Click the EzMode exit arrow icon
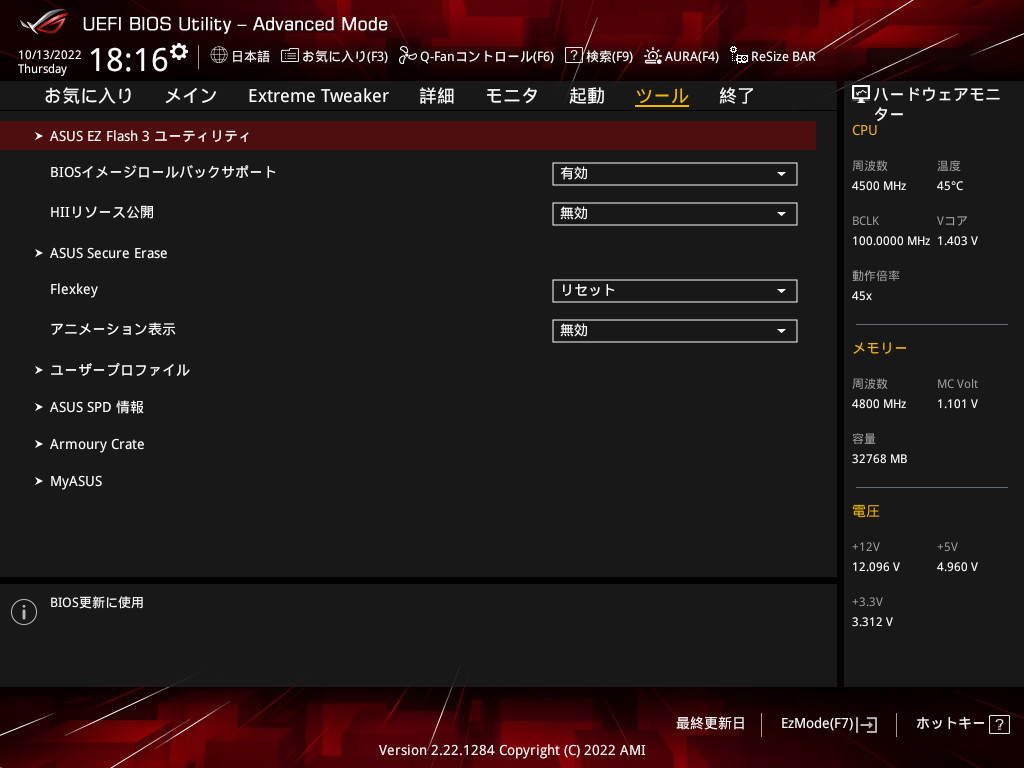Viewport: 1024px width, 768px height. 869,724
